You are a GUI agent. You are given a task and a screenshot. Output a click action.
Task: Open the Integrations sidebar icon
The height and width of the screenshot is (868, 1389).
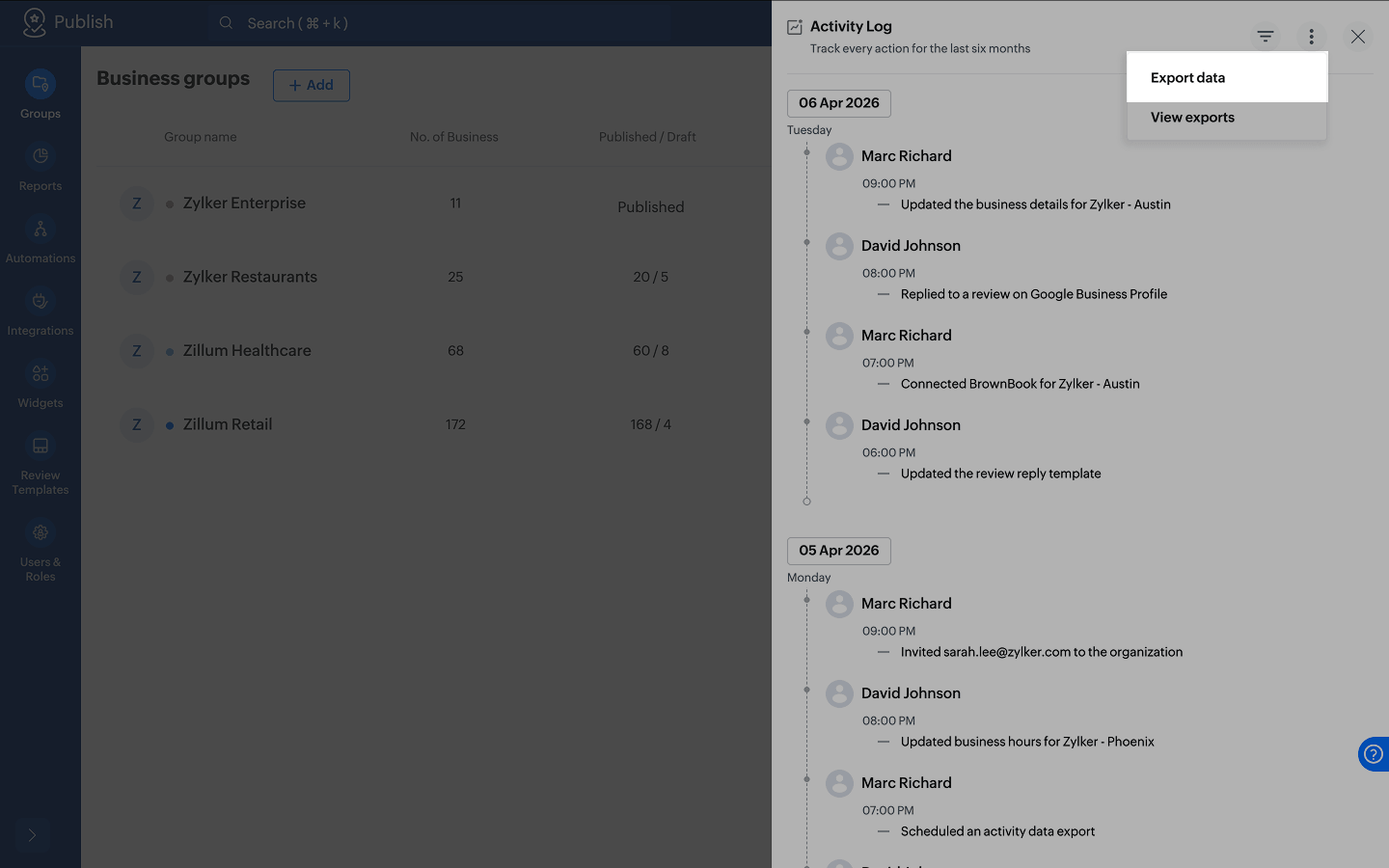point(41,301)
